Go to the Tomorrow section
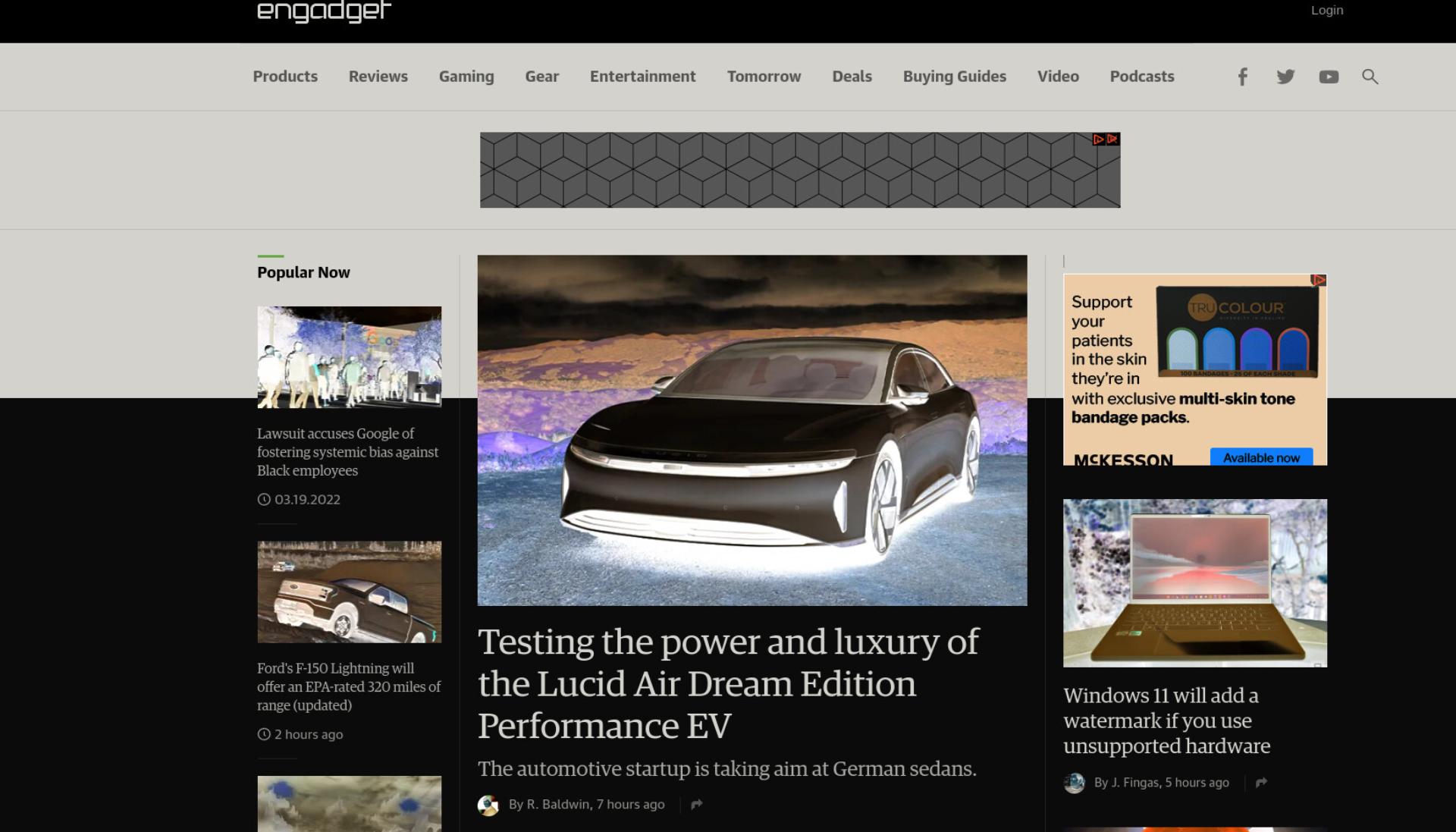This screenshot has width=1456, height=832. tap(764, 77)
